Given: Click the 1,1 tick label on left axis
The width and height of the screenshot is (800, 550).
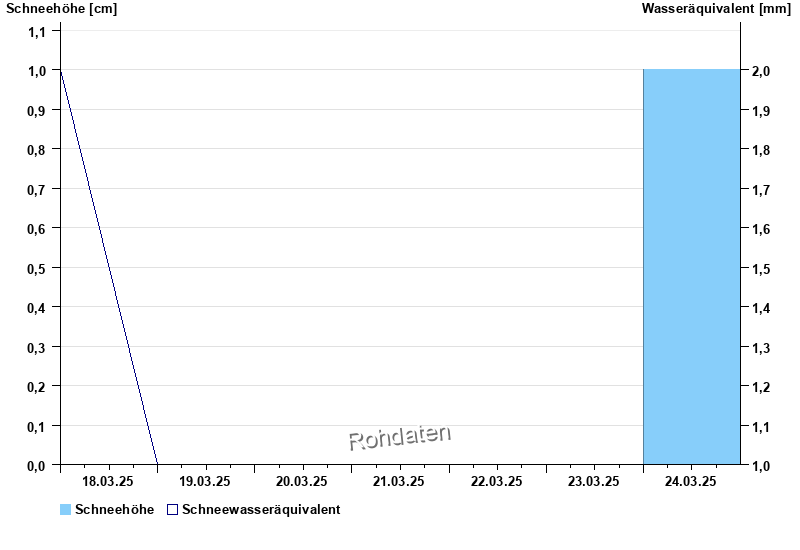Looking at the screenshot, I should tap(37, 31).
